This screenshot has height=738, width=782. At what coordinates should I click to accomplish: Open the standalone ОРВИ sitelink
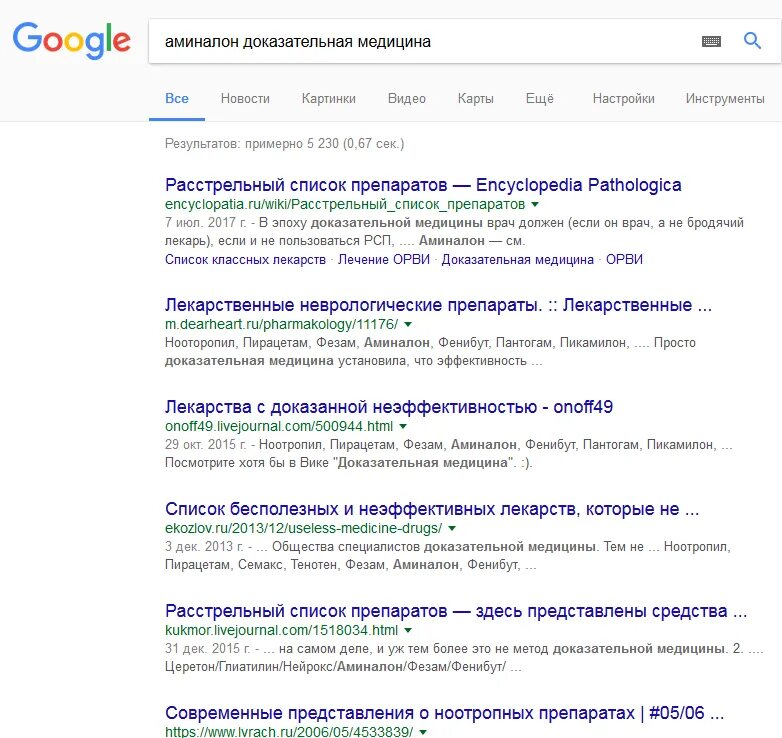(624, 259)
